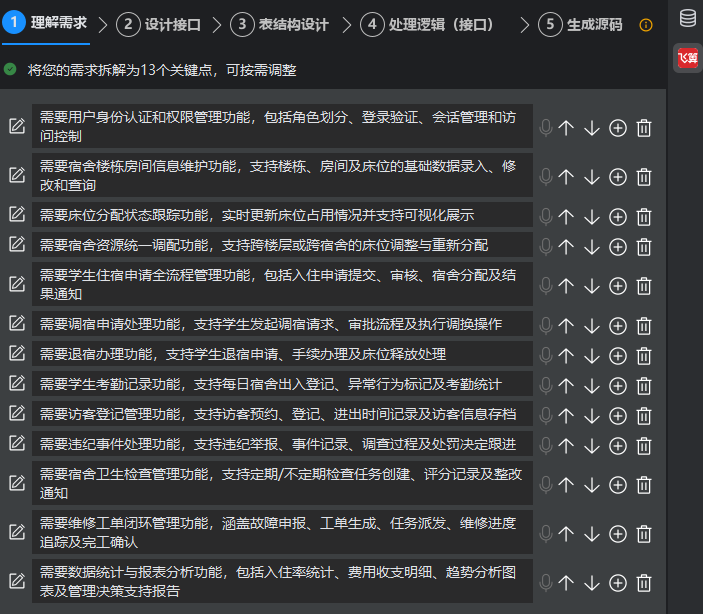Open the database icon in right sidebar
This screenshot has height=614, width=703.
[x=688, y=18]
